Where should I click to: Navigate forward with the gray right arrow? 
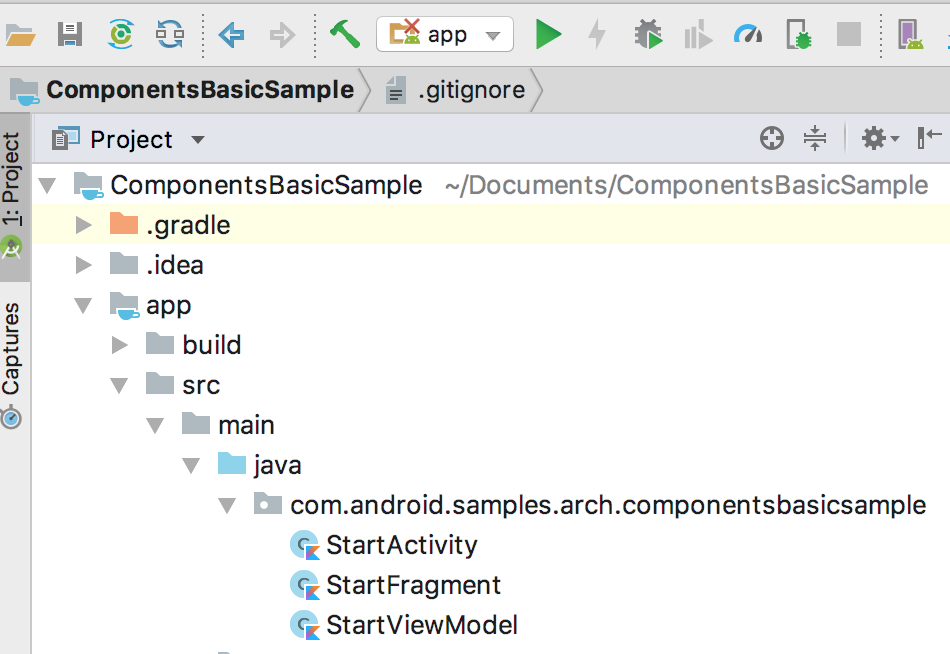point(282,35)
